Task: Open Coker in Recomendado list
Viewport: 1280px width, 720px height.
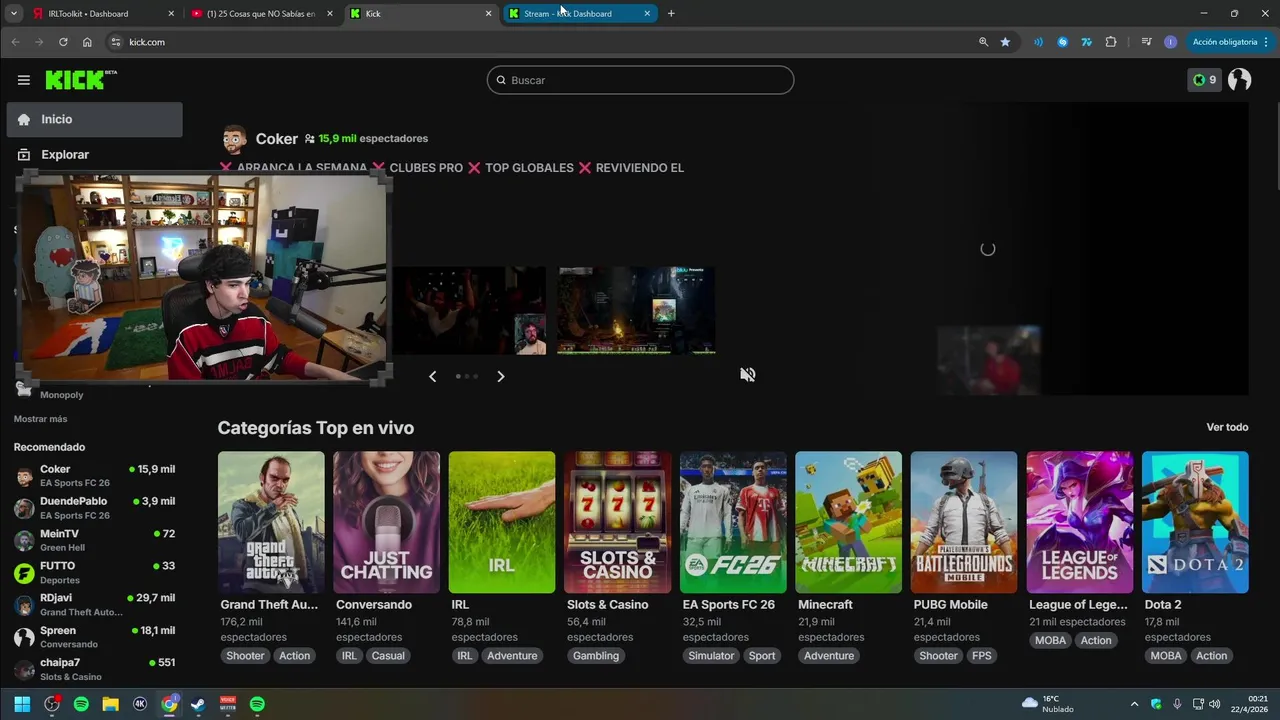Action: [x=95, y=476]
